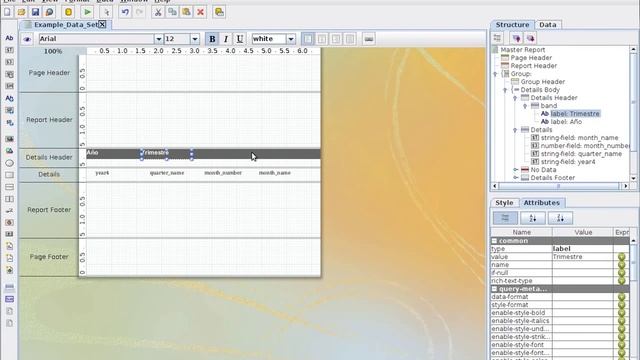Click the purple down-arrow icon in Structure panel

click(x=516, y=38)
